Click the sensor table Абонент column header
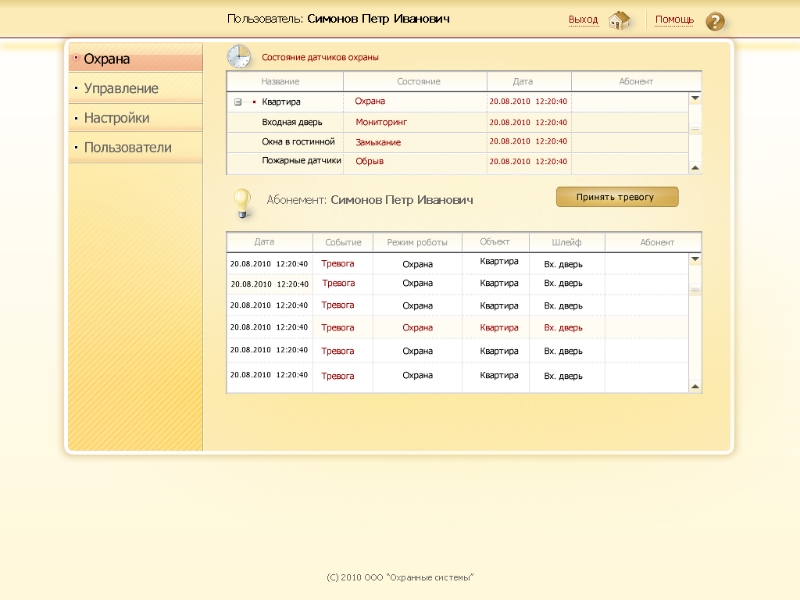 click(x=636, y=82)
